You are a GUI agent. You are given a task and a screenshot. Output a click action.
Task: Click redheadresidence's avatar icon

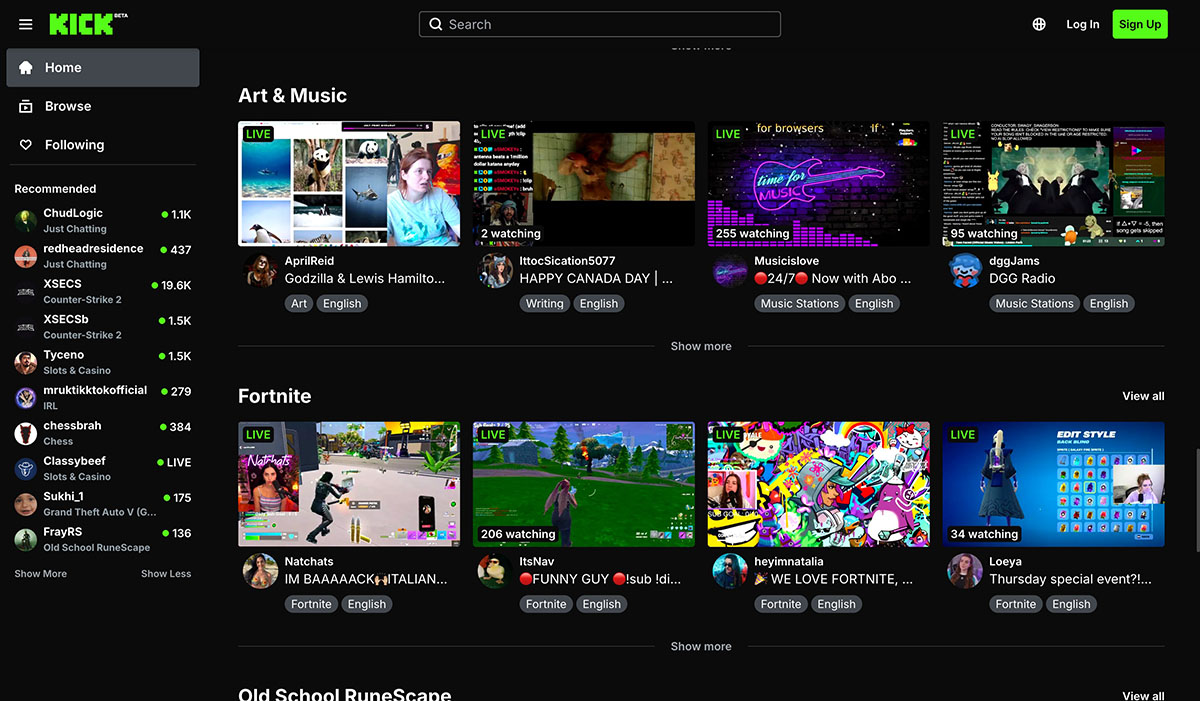pos(26,256)
